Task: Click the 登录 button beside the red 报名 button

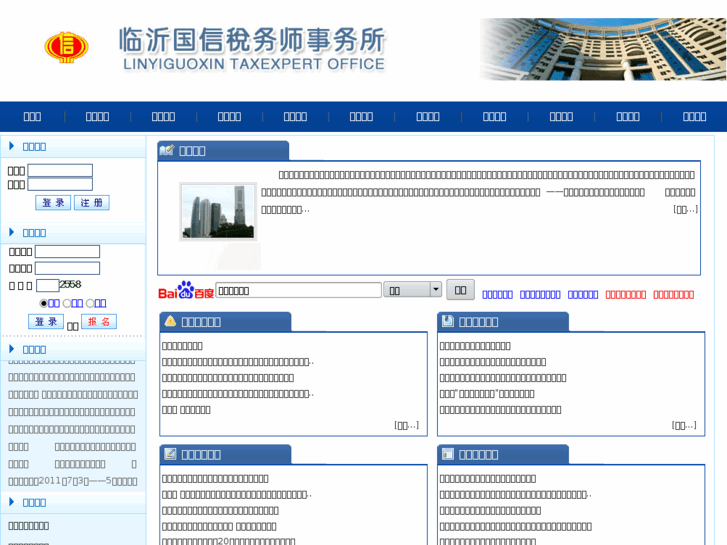Action: [46, 321]
